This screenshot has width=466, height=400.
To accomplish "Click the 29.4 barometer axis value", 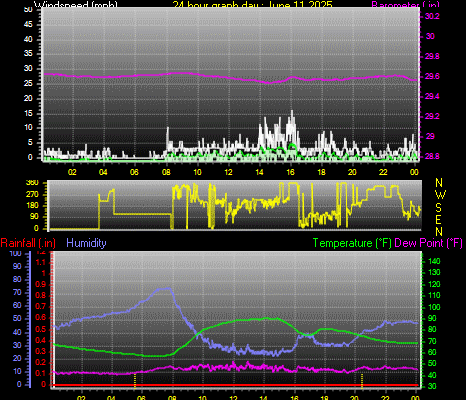I will pyautogui.click(x=432, y=96).
